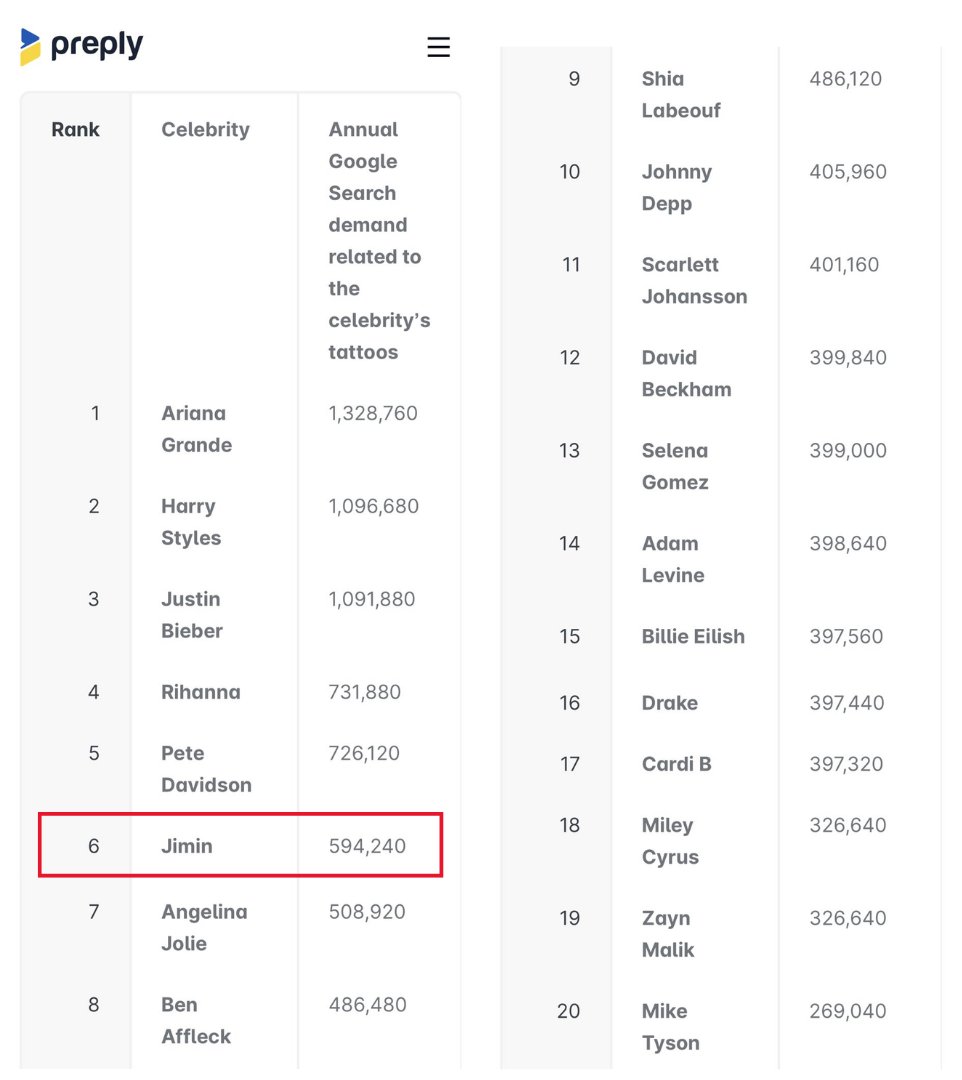Click the Celebrity column header
The height and width of the screenshot is (1080, 962).
click(205, 129)
